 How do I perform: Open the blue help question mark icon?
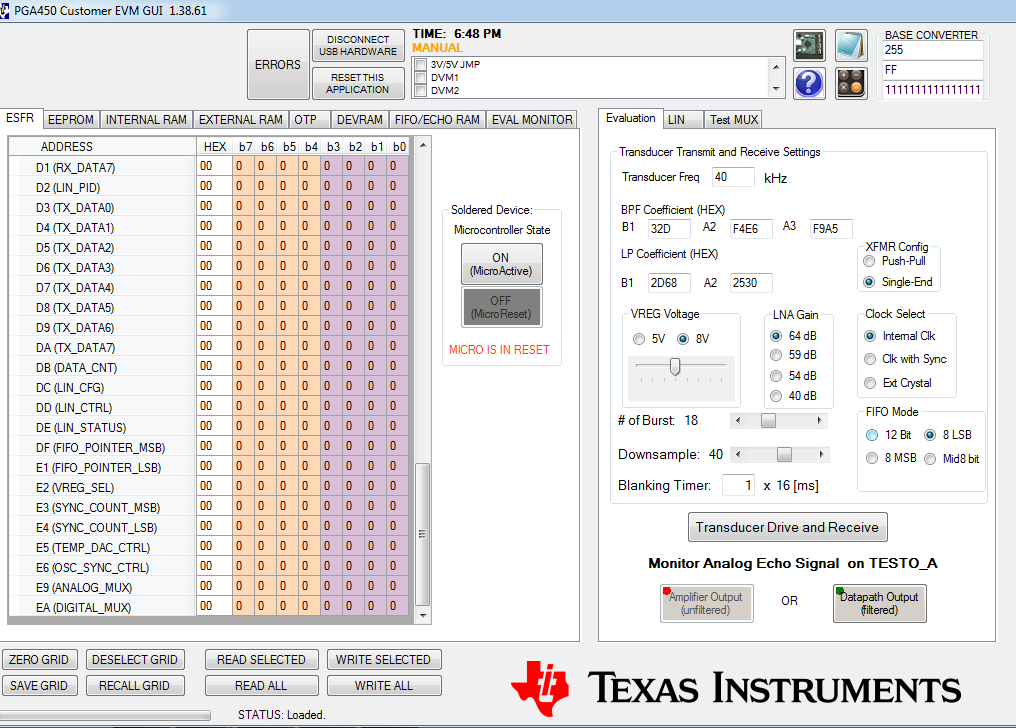tap(809, 84)
